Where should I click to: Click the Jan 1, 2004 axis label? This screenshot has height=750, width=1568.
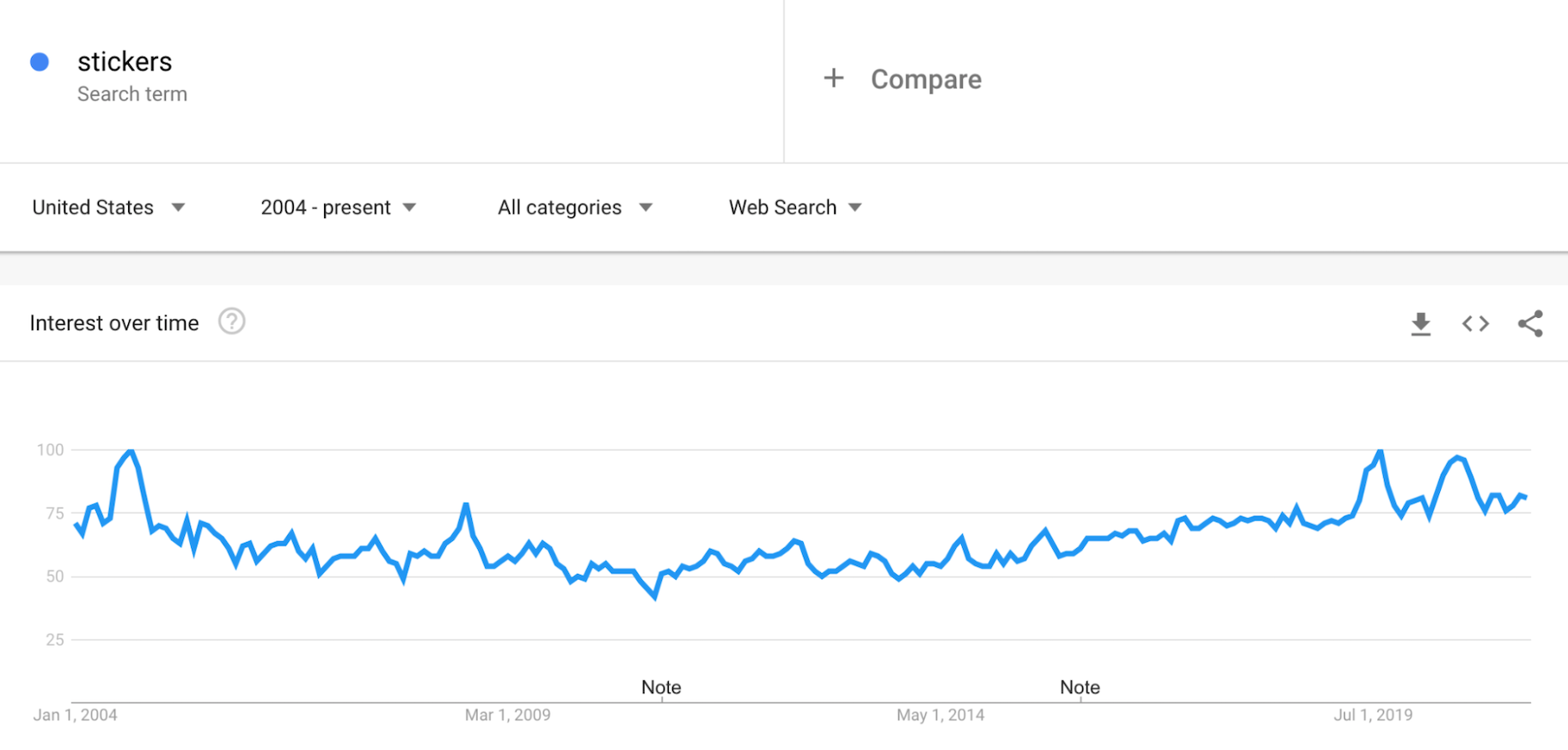(76, 715)
